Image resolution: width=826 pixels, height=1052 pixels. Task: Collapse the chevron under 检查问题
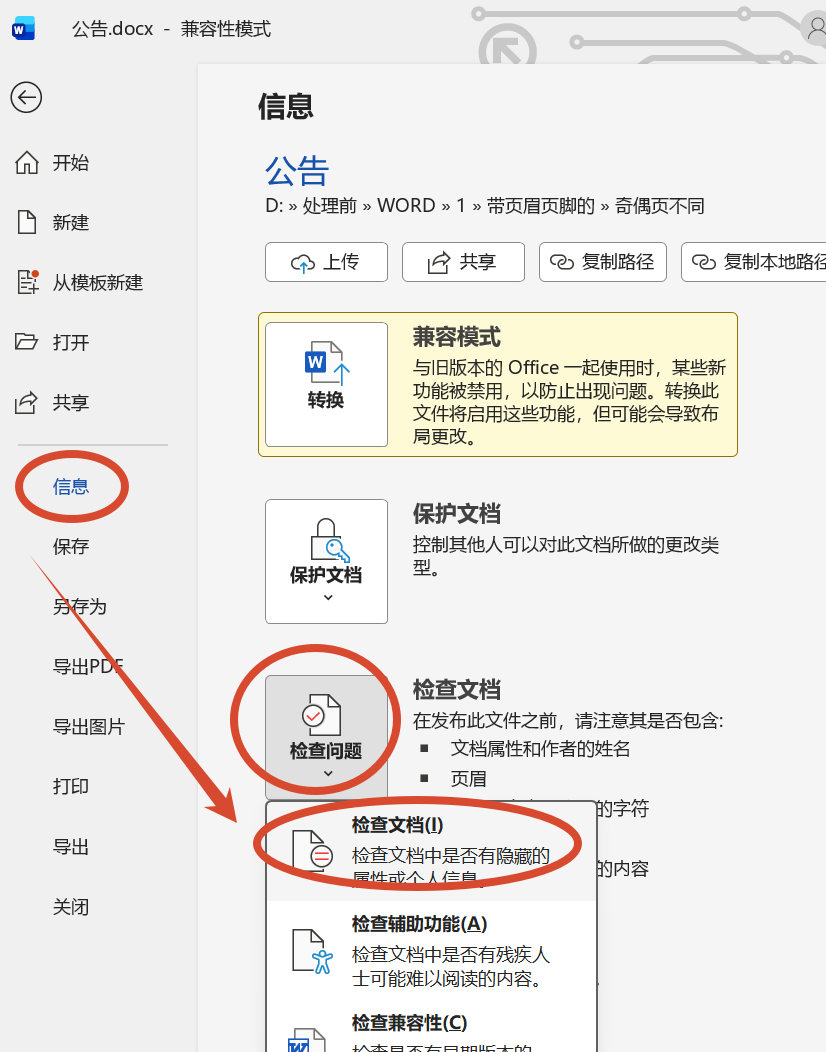[x=327, y=774]
